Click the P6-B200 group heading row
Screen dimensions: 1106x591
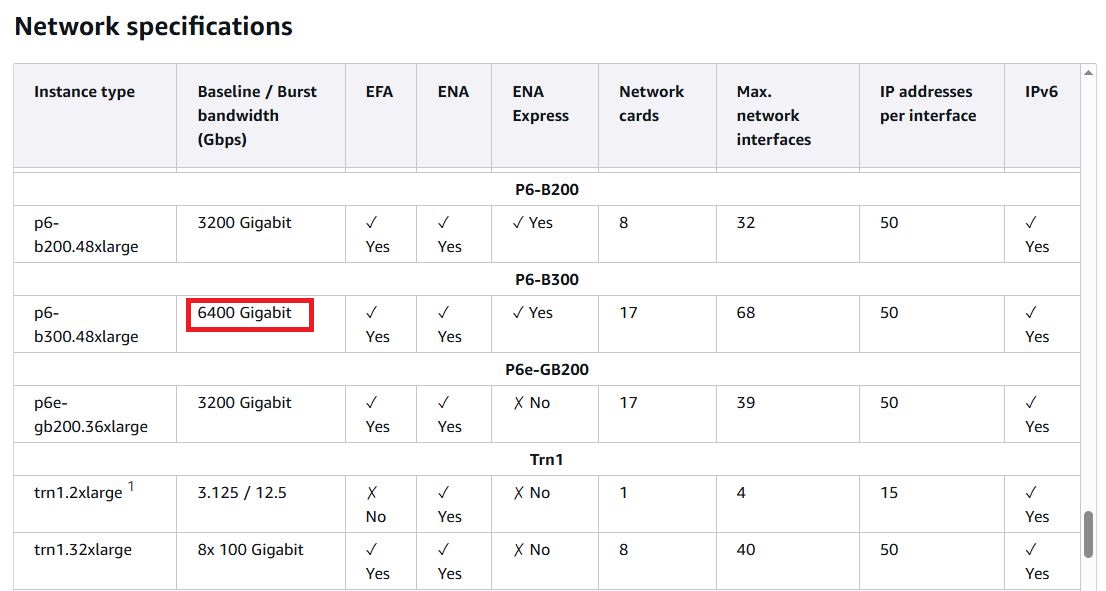(x=547, y=189)
